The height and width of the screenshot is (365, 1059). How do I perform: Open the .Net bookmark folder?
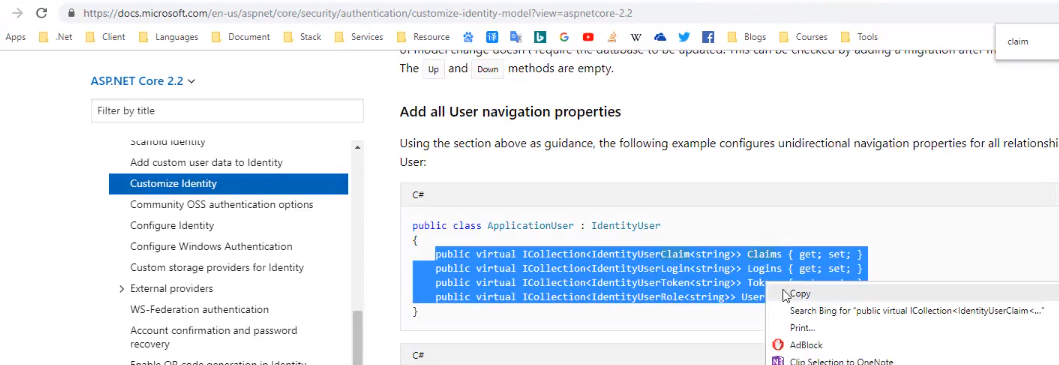(55, 37)
